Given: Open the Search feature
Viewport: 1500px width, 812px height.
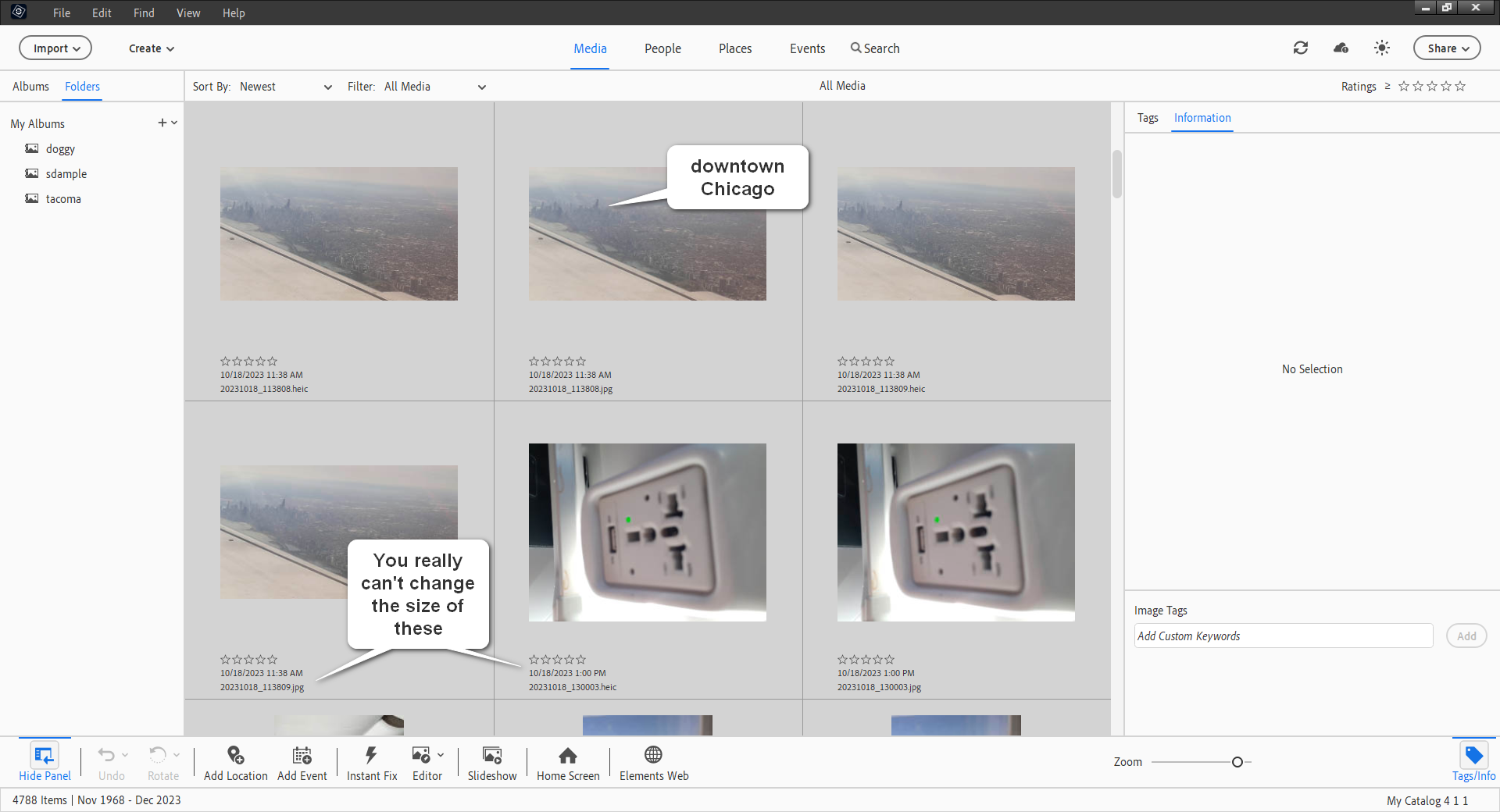Looking at the screenshot, I should pyautogui.click(x=874, y=48).
